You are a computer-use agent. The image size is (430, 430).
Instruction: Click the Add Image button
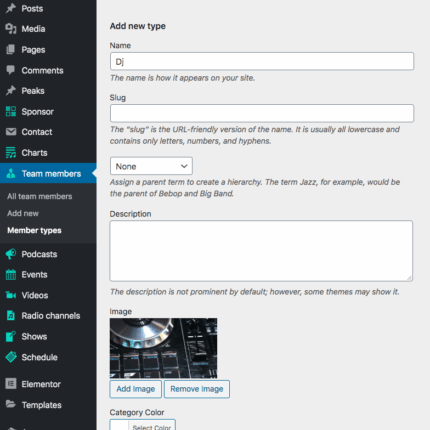pyautogui.click(x=136, y=389)
